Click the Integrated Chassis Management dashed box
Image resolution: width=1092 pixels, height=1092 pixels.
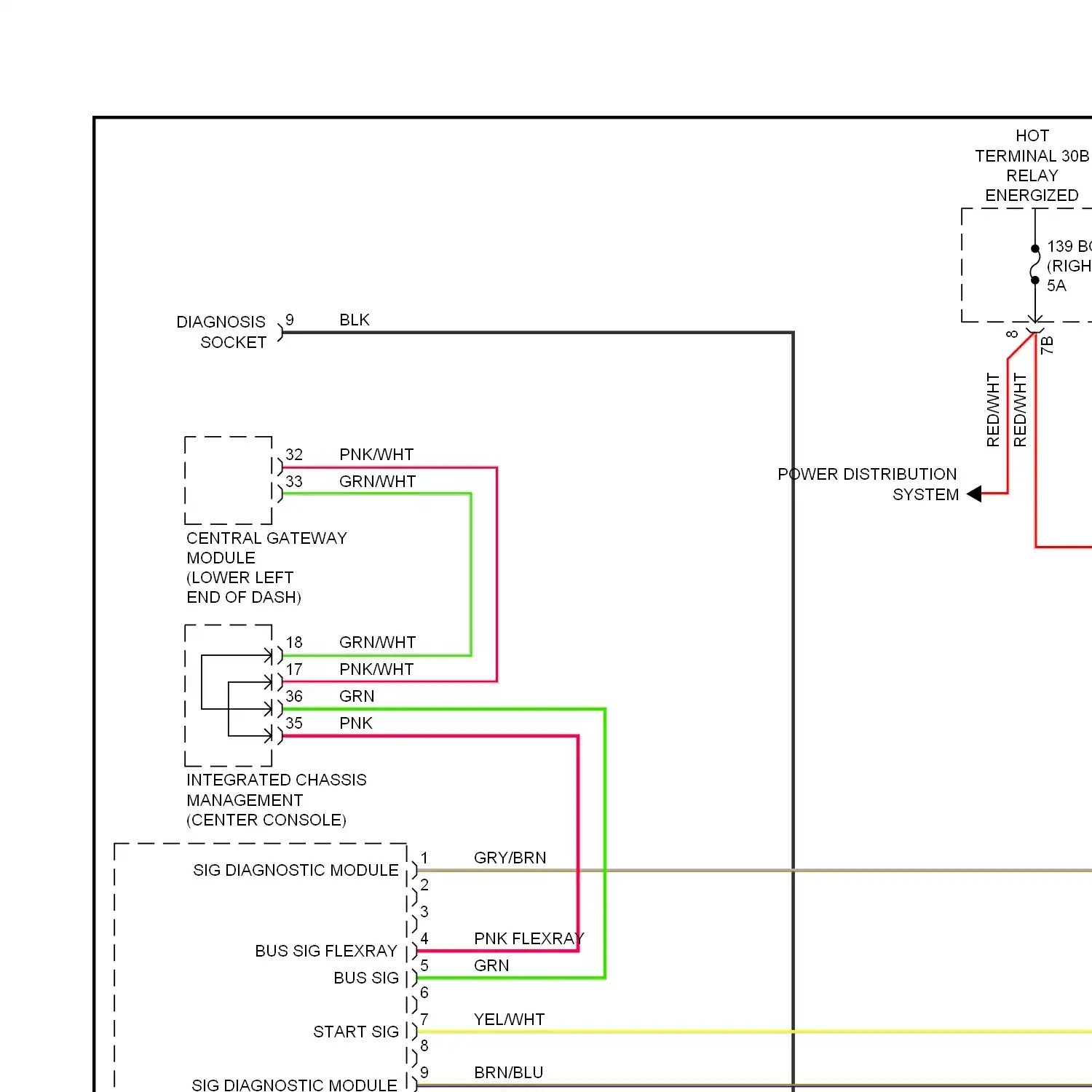coord(229,695)
